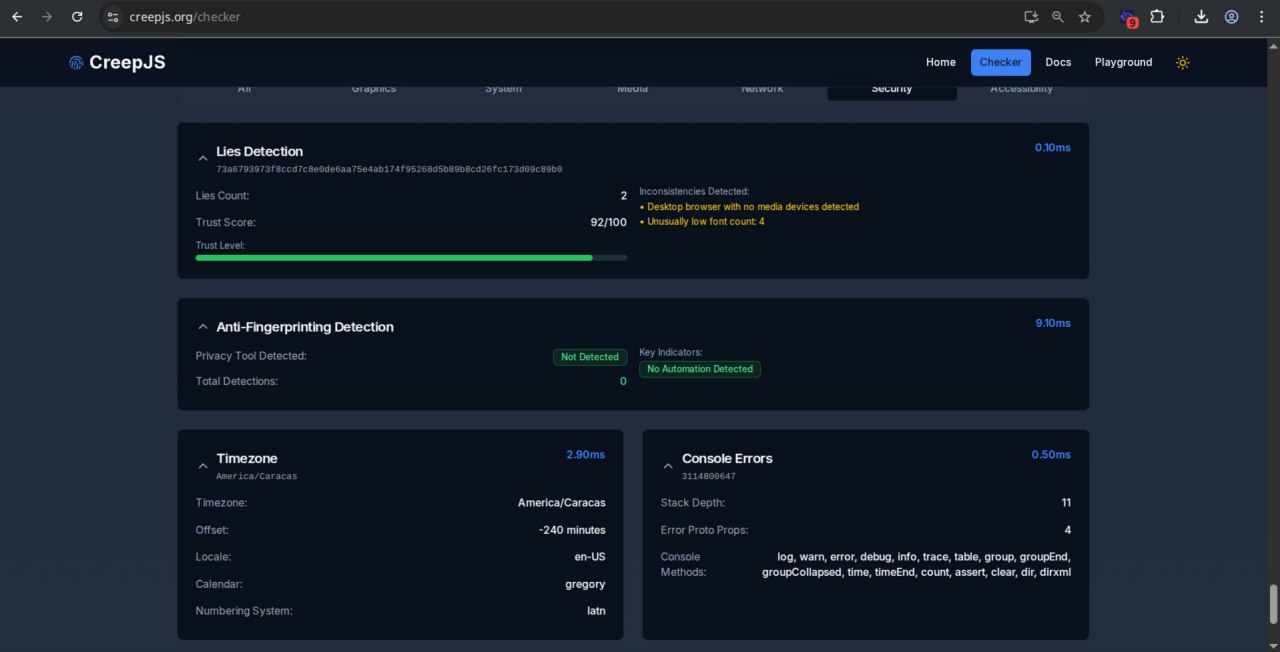This screenshot has width=1280, height=652.
Task: Click the Lies Detection hash string
Action: point(389,170)
